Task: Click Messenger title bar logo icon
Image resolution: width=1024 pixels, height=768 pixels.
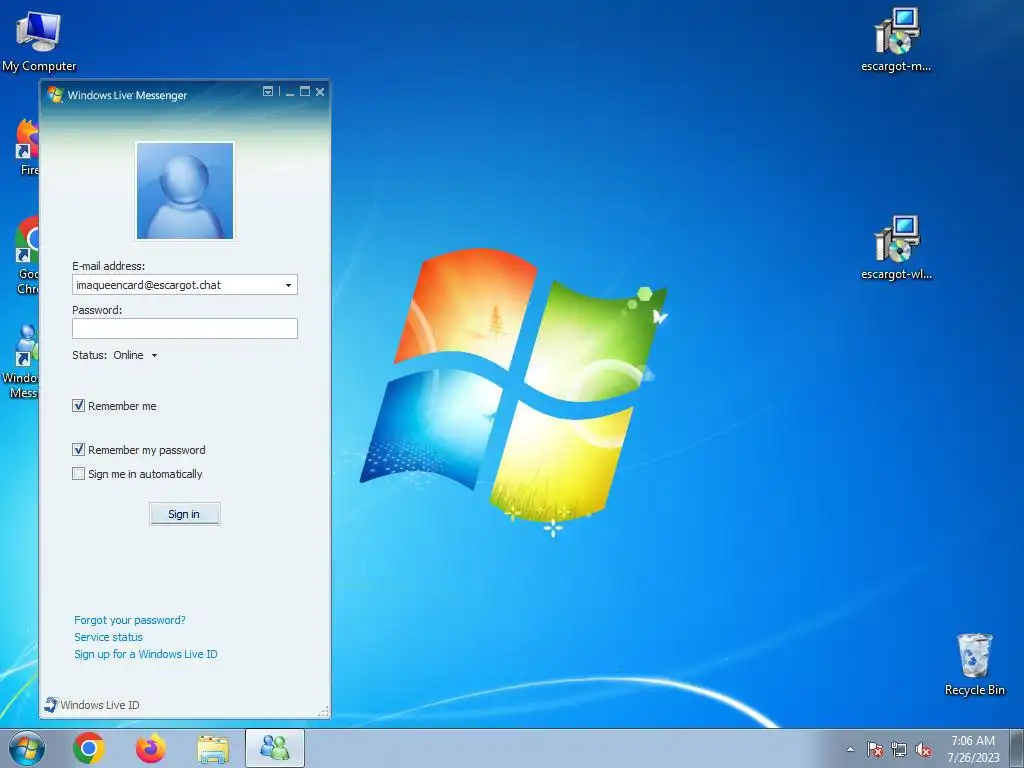Action: [x=55, y=95]
